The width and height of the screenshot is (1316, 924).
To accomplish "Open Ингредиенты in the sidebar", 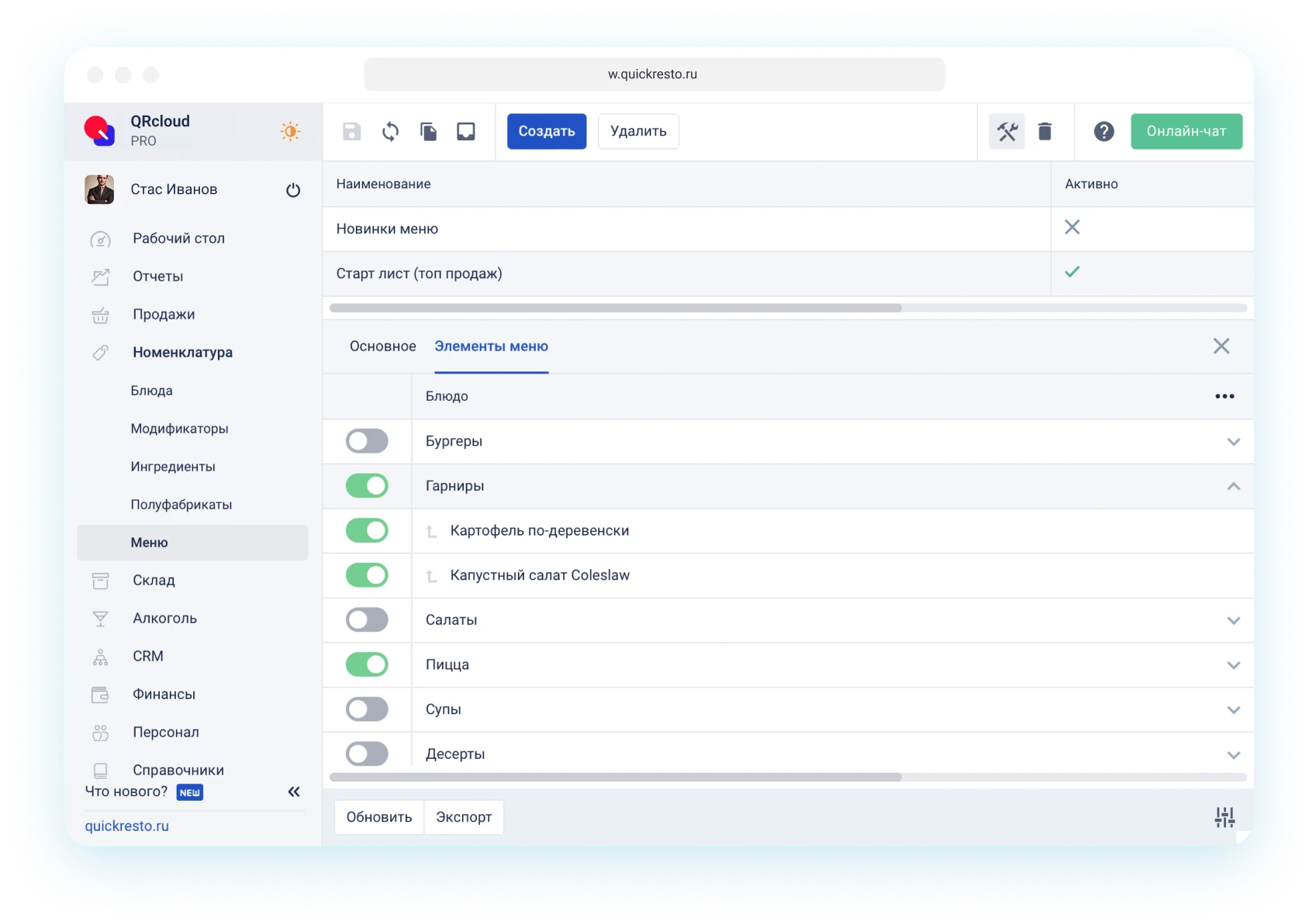I will 173,467.
